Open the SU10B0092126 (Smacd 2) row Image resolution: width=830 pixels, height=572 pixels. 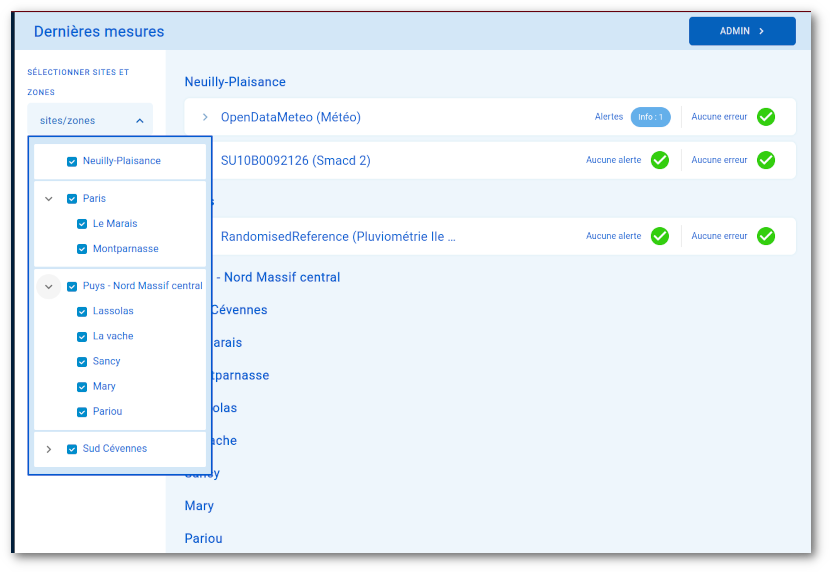[295, 160]
